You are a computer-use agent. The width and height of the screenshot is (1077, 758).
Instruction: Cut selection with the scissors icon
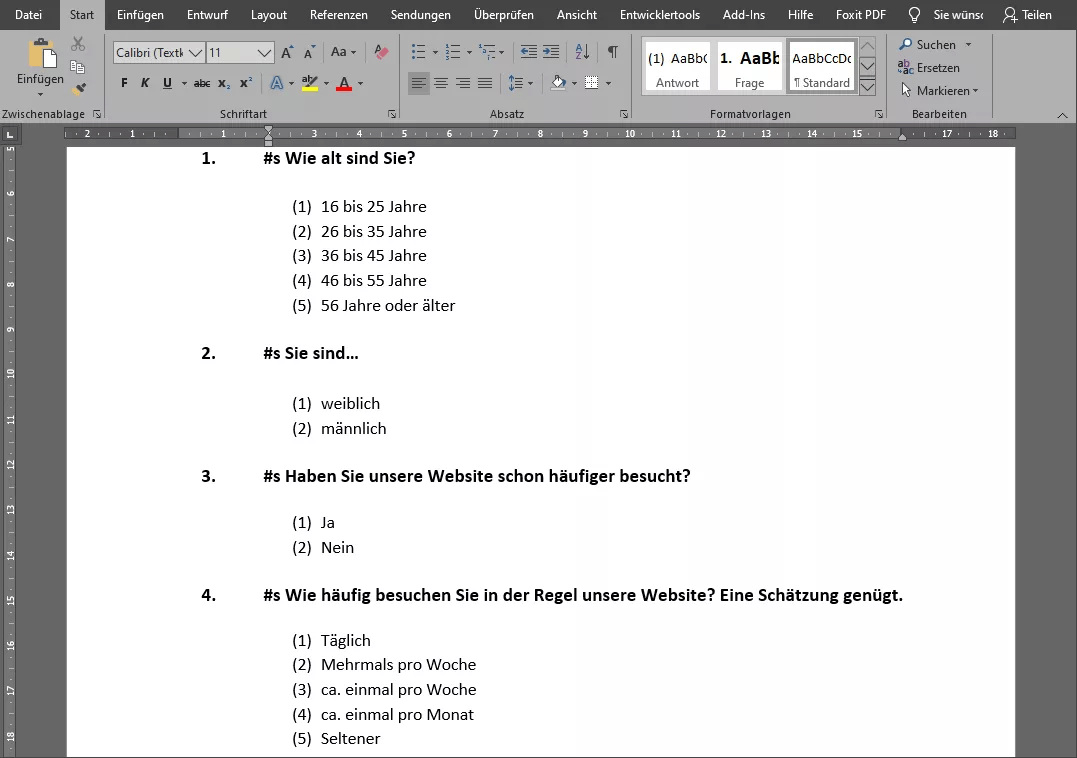click(78, 44)
